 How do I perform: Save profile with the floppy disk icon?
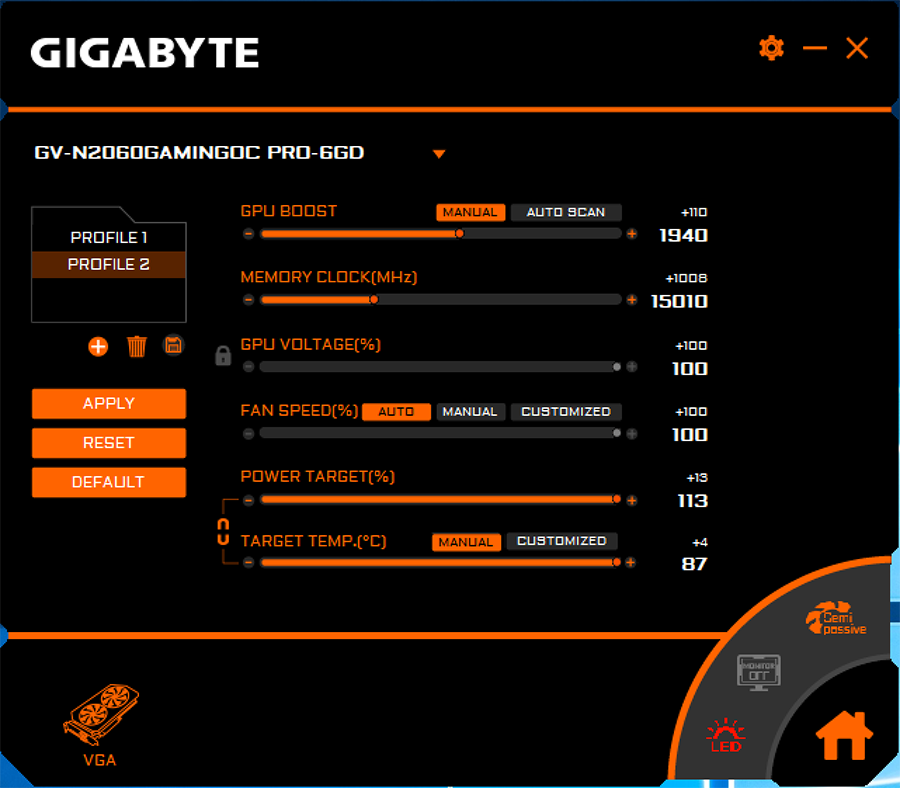(173, 345)
